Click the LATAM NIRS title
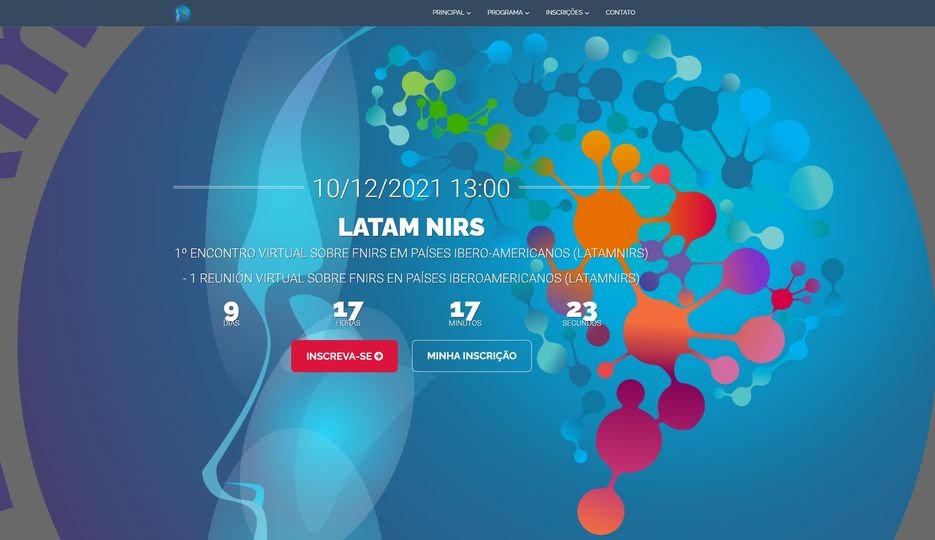This screenshot has height=540, width=935. pyautogui.click(x=411, y=227)
